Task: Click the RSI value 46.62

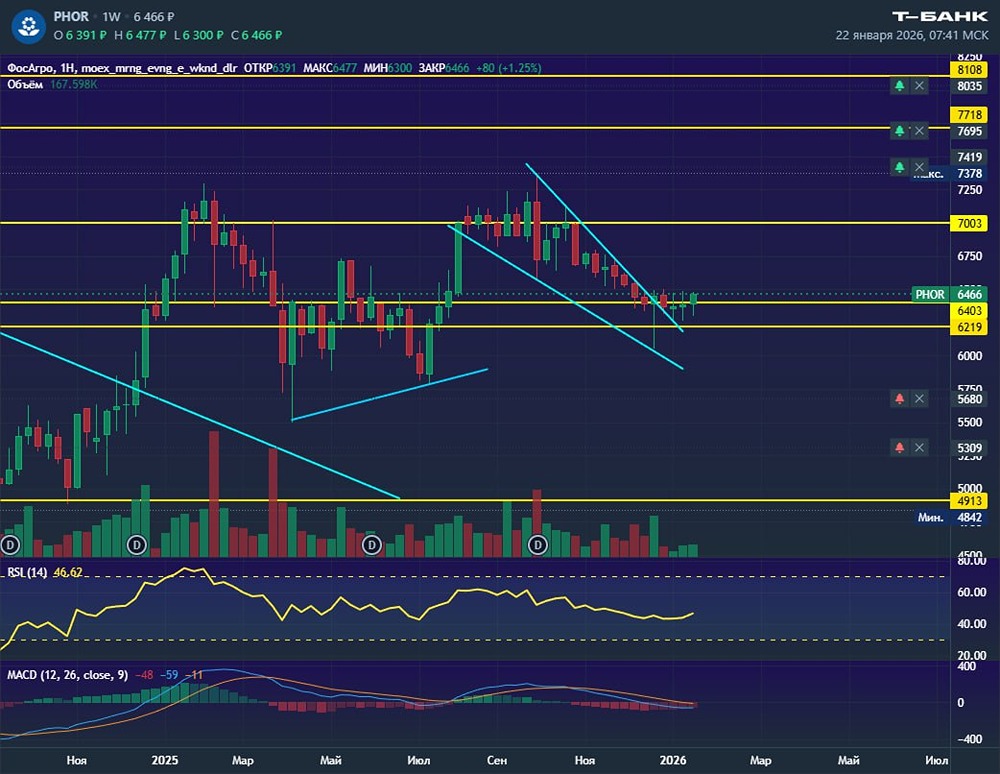Action: tap(68, 572)
